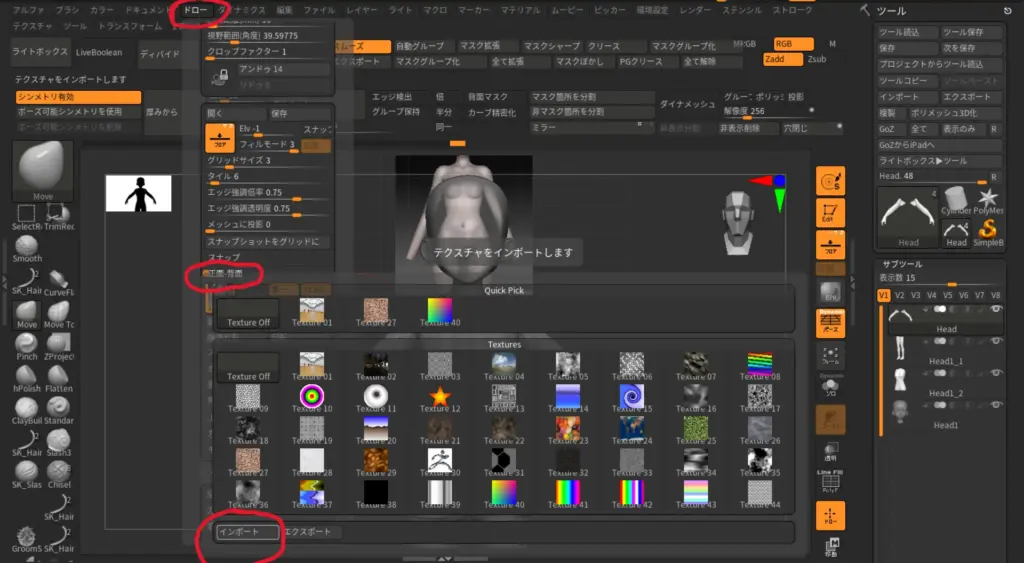Adjust the 表示数 15 slider
The image size is (1024, 563).
pyautogui.click(x=940, y=280)
